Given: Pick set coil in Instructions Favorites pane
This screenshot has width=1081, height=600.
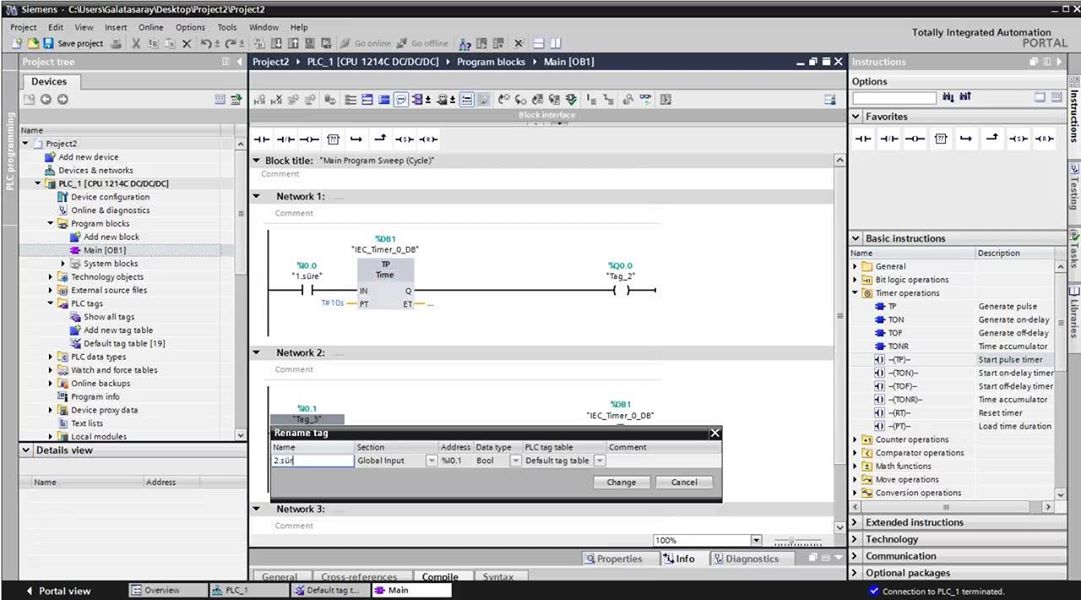Looking at the screenshot, I should [1018, 139].
